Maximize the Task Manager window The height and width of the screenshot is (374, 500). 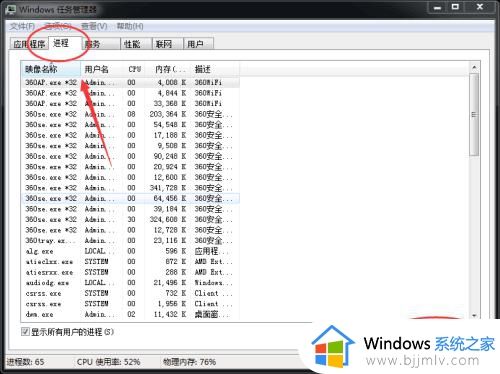[x=455, y=7]
